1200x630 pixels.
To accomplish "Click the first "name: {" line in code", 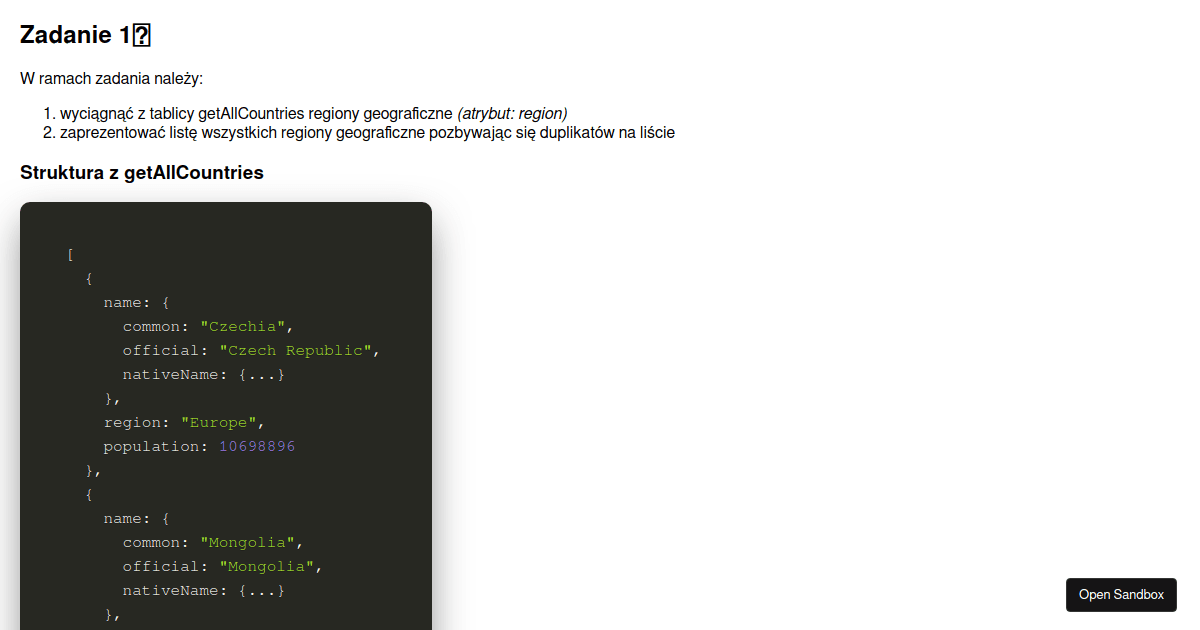I will tap(137, 302).
